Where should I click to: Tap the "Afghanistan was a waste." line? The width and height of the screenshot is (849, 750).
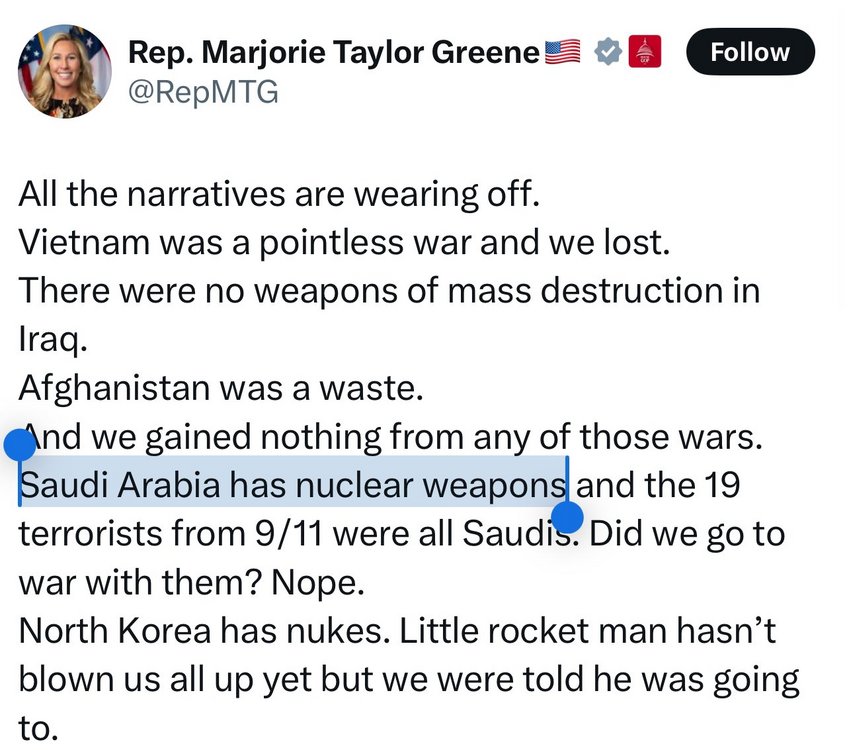221,388
